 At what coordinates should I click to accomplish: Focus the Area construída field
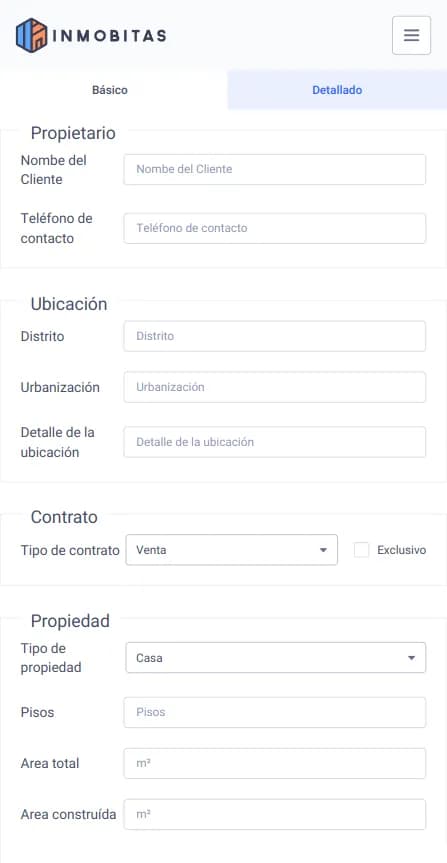(x=275, y=815)
